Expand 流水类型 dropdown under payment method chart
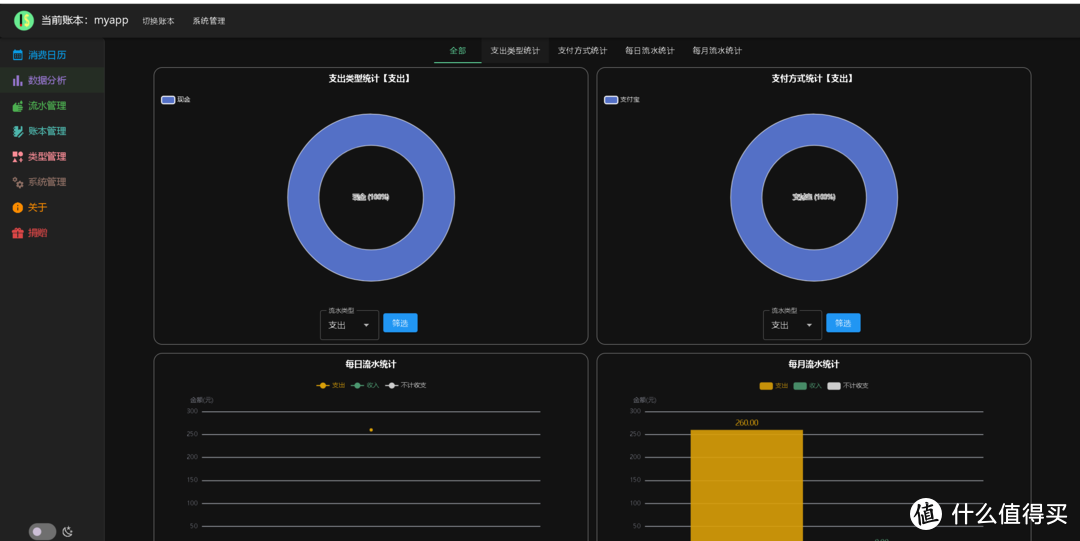Screen dimensions: 1080x541 pos(792,325)
